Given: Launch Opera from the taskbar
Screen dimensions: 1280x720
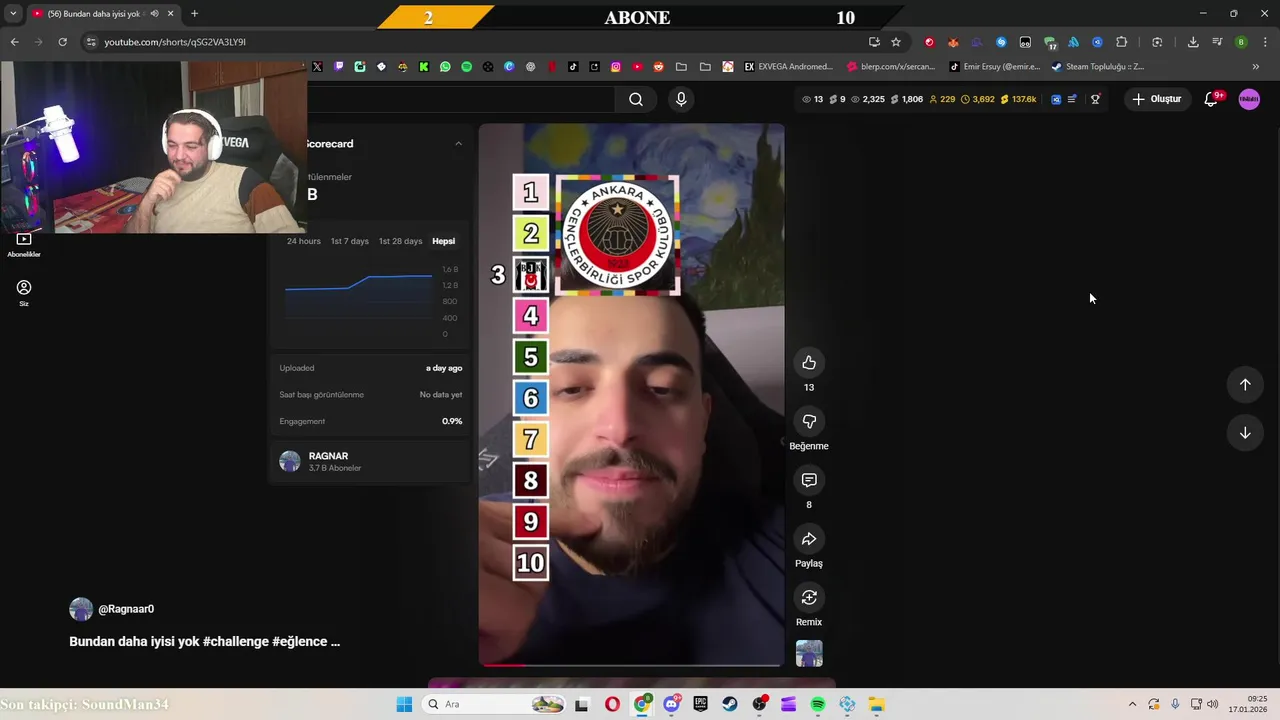Looking at the screenshot, I should pos(612,704).
